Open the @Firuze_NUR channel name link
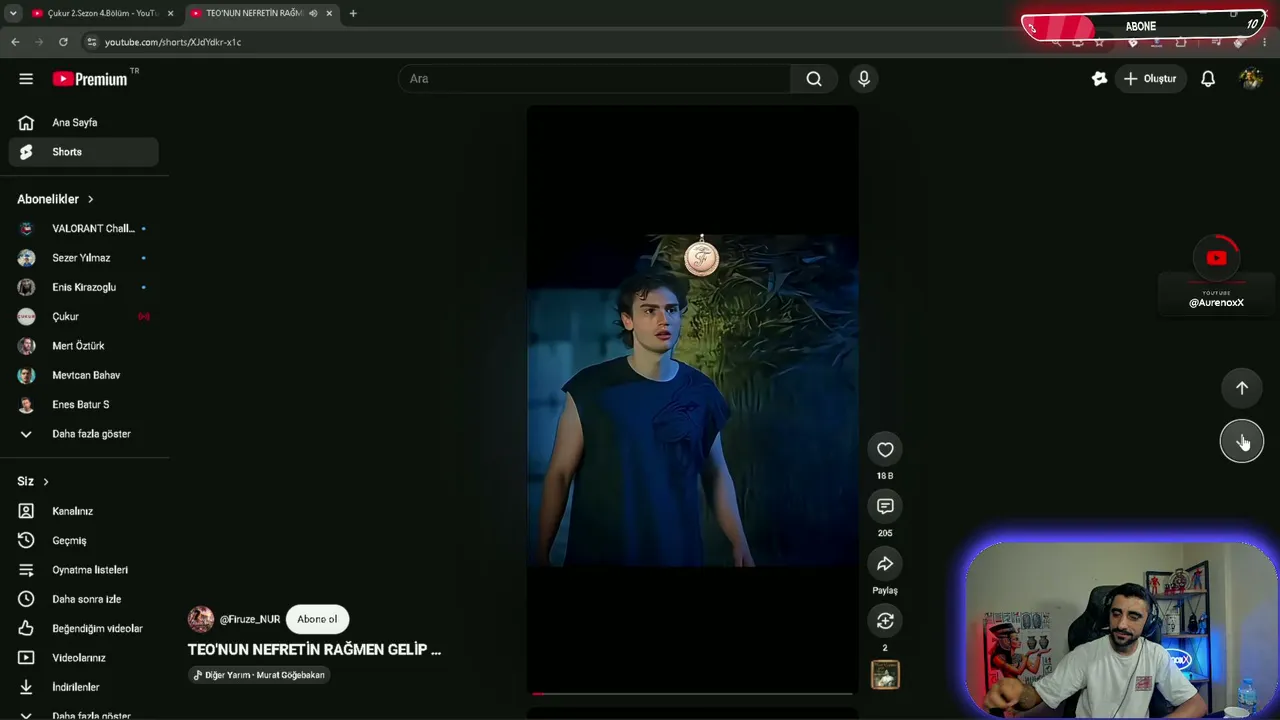 click(x=250, y=619)
